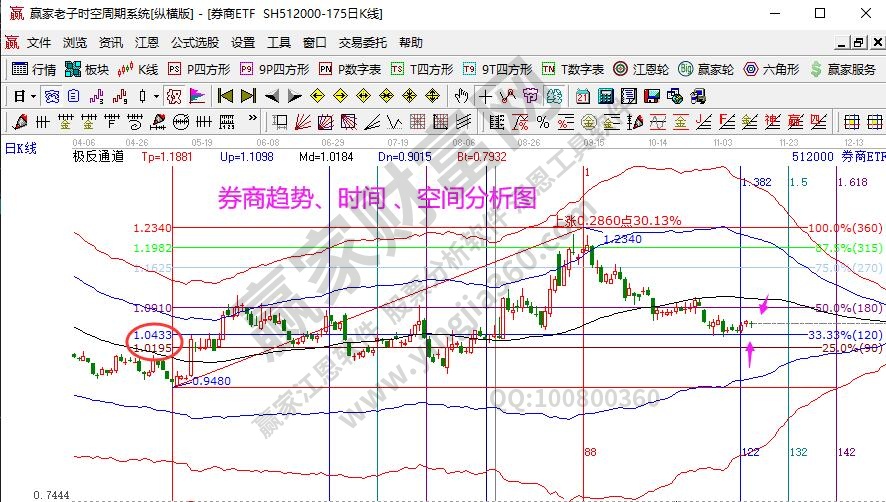Image resolution: width=886 pixels, height=502 pixels.
Task: Open the notepad list icon beside calculator
Action: pos(628,96)
